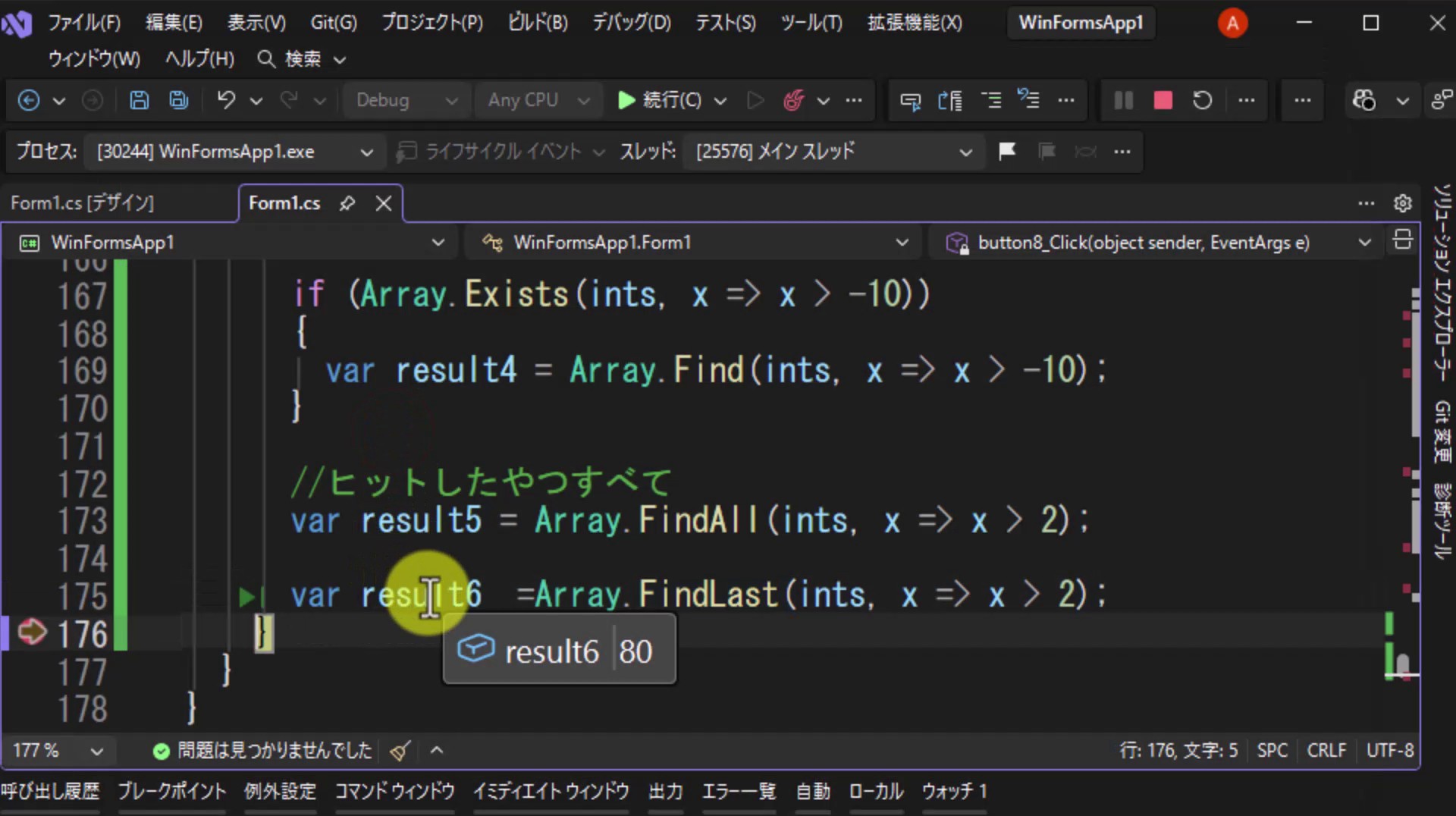Click the indent icon in the text editor toolbar

990,100
